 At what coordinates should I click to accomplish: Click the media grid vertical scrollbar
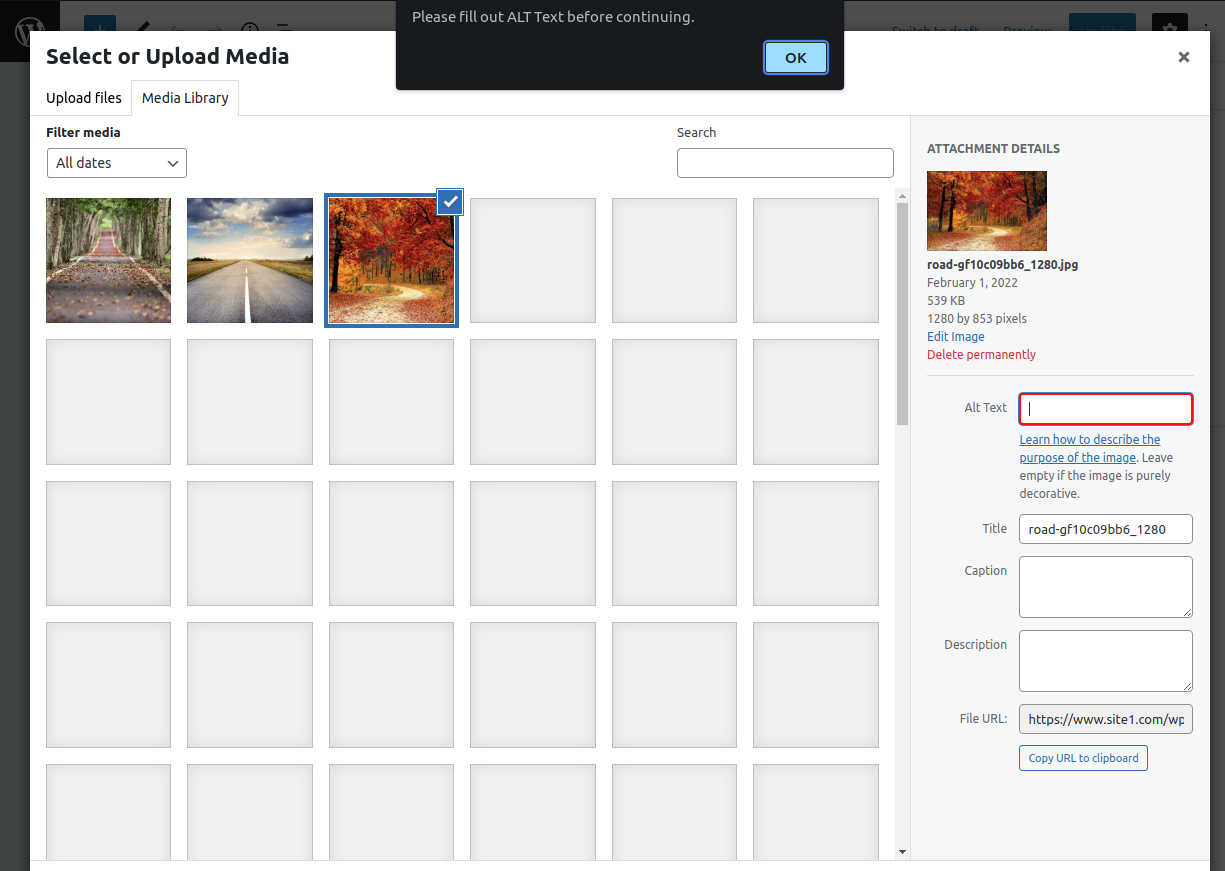point(902,314)
